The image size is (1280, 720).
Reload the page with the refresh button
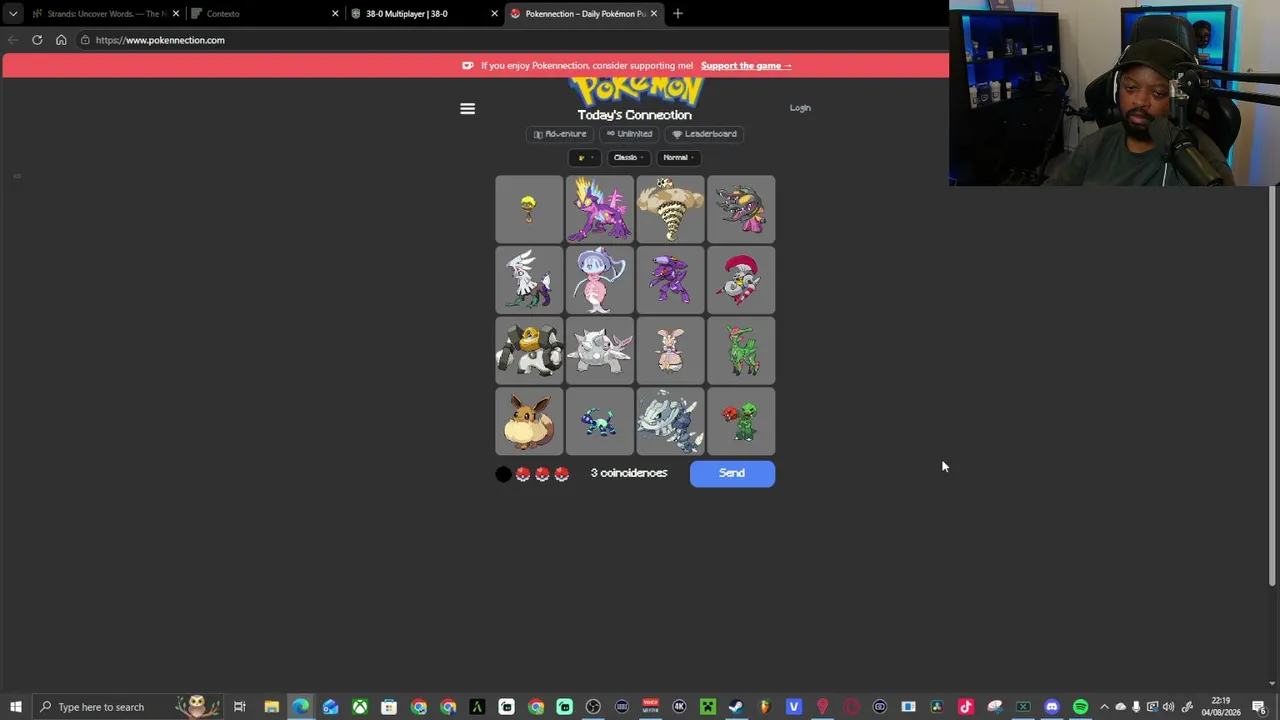tap(37, 40)
